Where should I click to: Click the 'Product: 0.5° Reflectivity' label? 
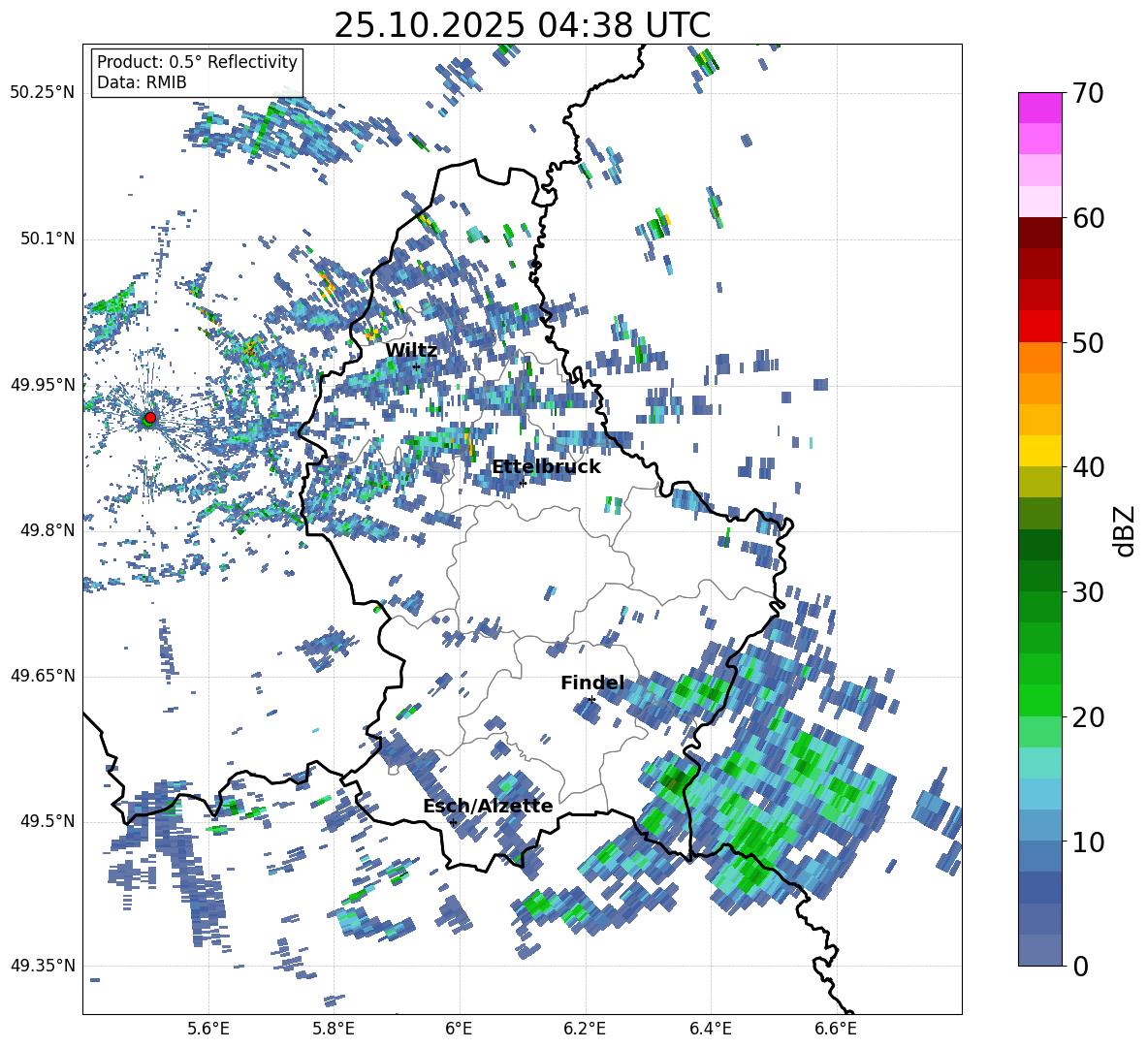pyautogui.click(x=197, y=62)
